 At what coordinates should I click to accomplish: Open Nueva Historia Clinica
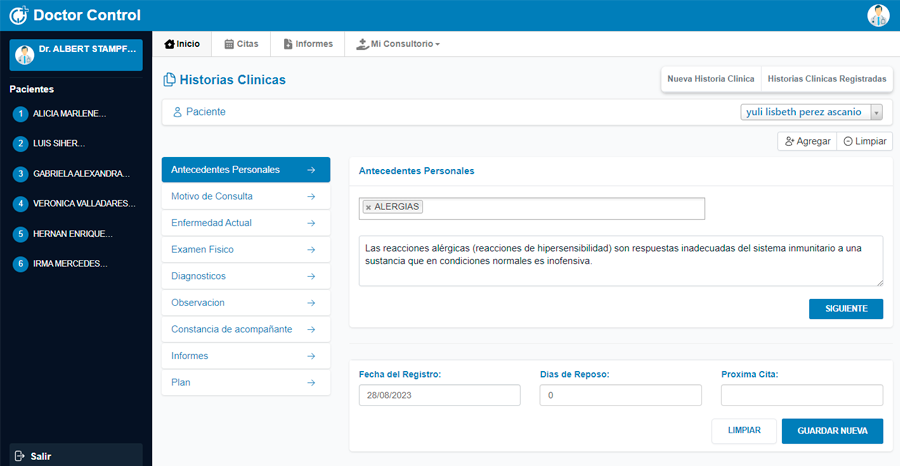click(710, 79)
